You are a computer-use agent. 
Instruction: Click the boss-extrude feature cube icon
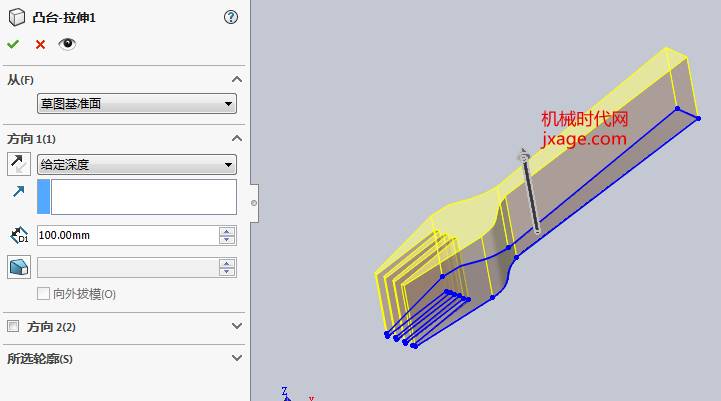pos(17,17)
